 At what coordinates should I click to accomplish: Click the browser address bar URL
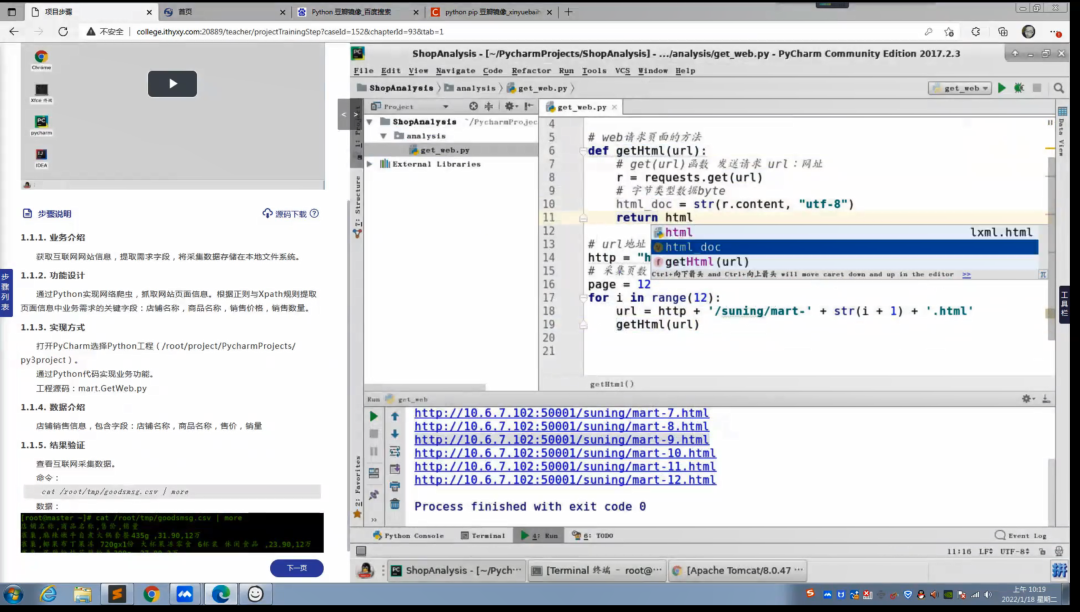pyautogui.click(x=290, y=32)
